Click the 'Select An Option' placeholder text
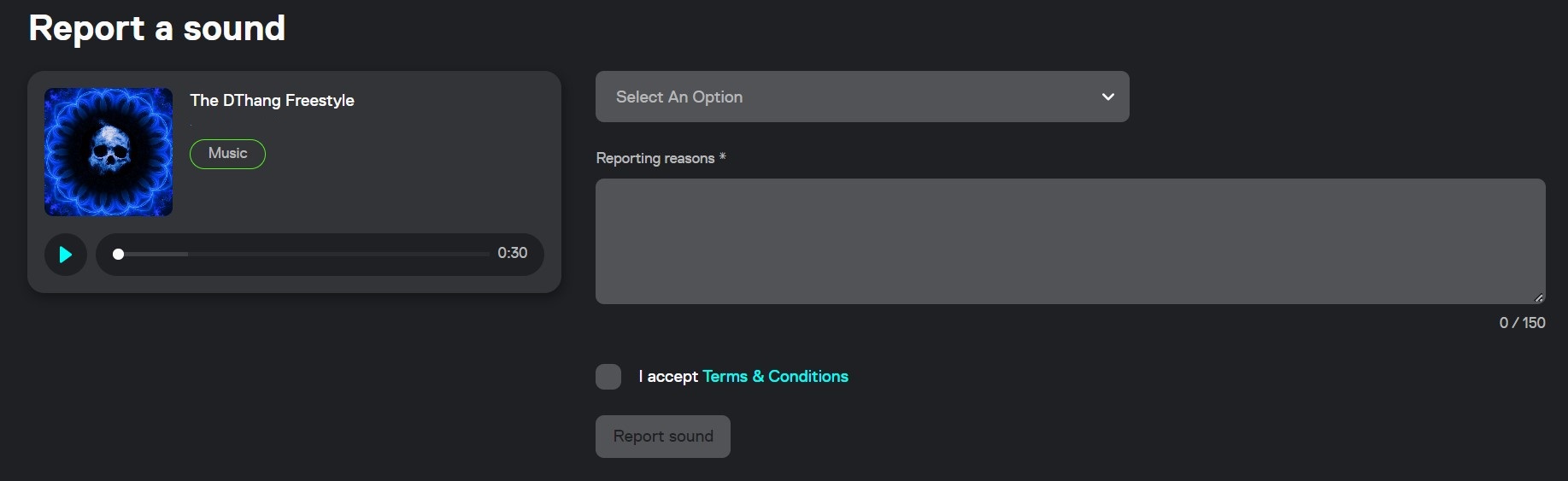 click(679, 97)
